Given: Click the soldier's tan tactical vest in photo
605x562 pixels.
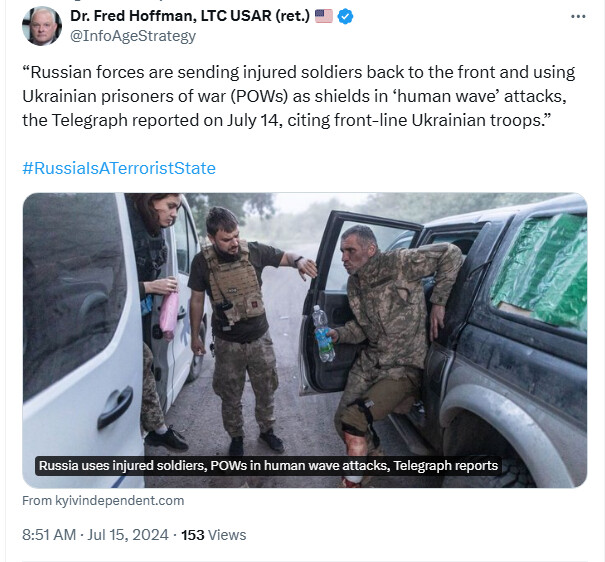Looking at the screenshot, I should point(233,284).
